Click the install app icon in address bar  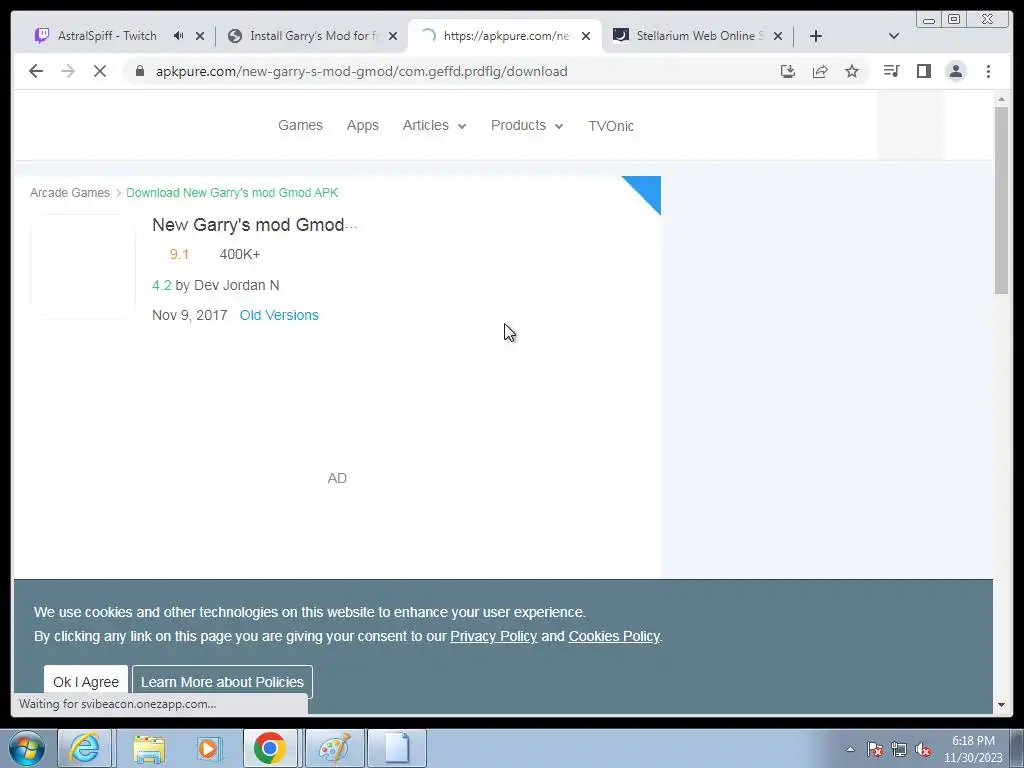[x=788, y=71]
